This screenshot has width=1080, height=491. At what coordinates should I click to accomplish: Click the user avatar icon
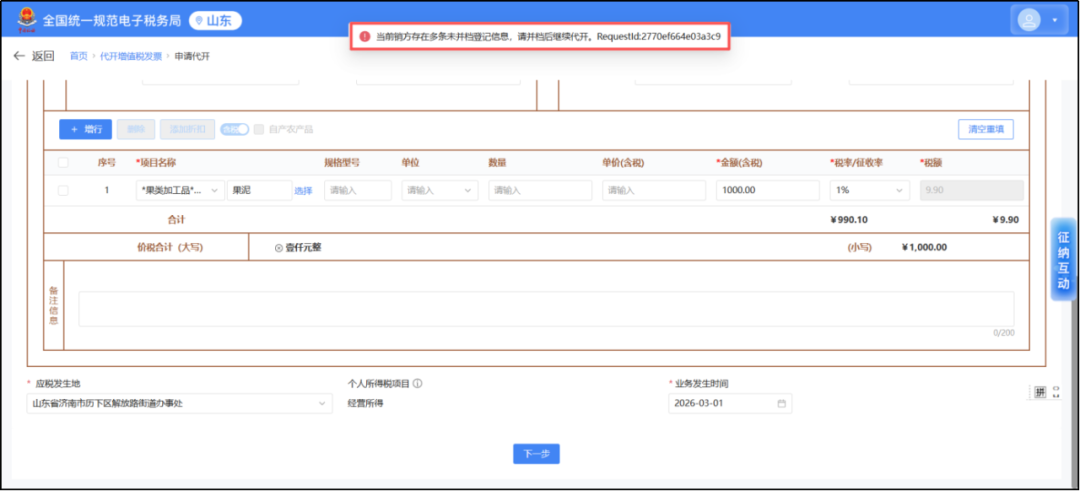click(x=1029, y=20)
